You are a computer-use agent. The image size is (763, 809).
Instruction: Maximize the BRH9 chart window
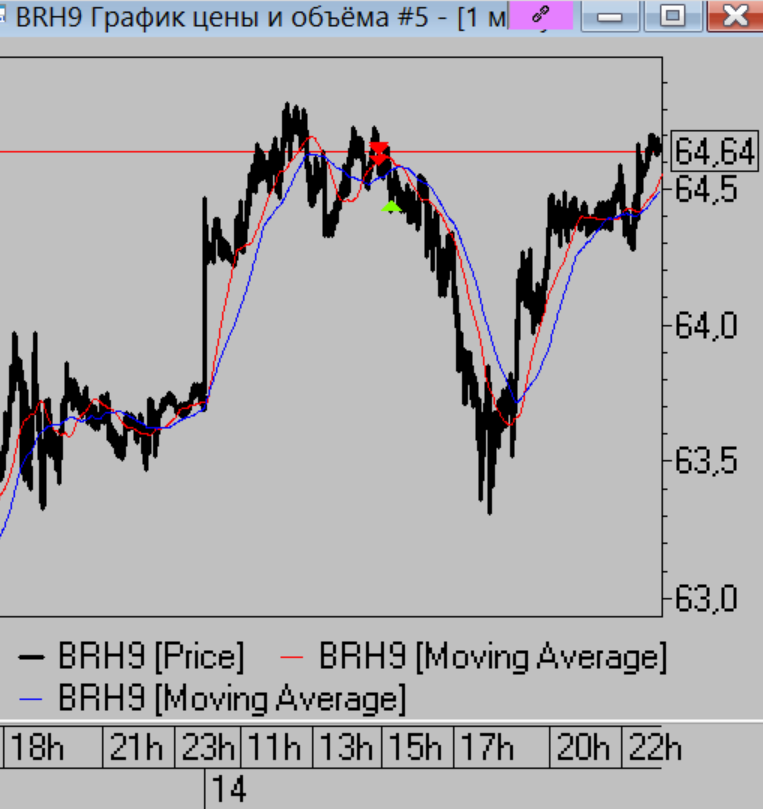pos(673,15)
